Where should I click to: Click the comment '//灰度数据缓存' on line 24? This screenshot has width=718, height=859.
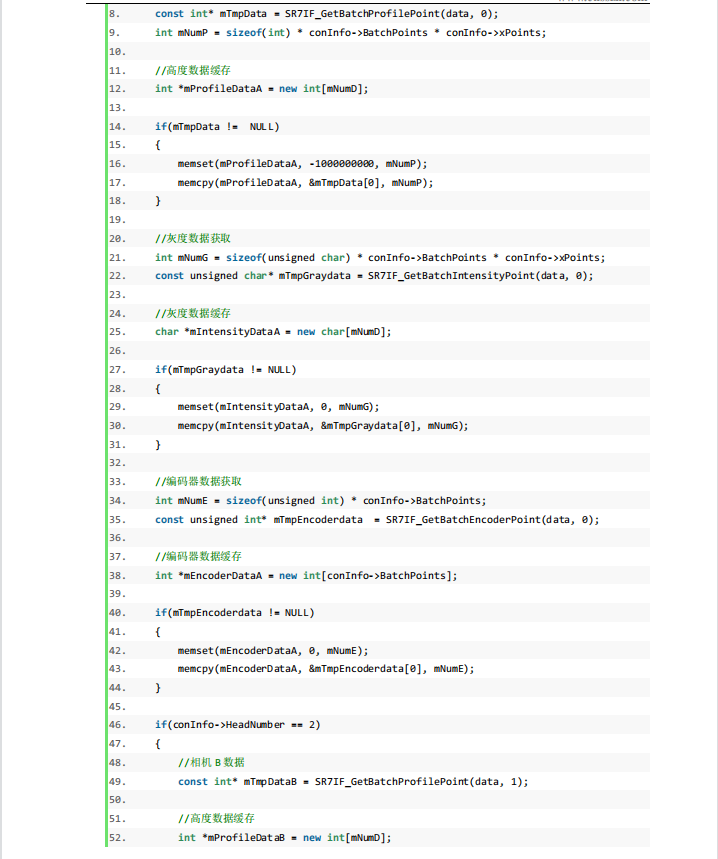click(193, 313)
